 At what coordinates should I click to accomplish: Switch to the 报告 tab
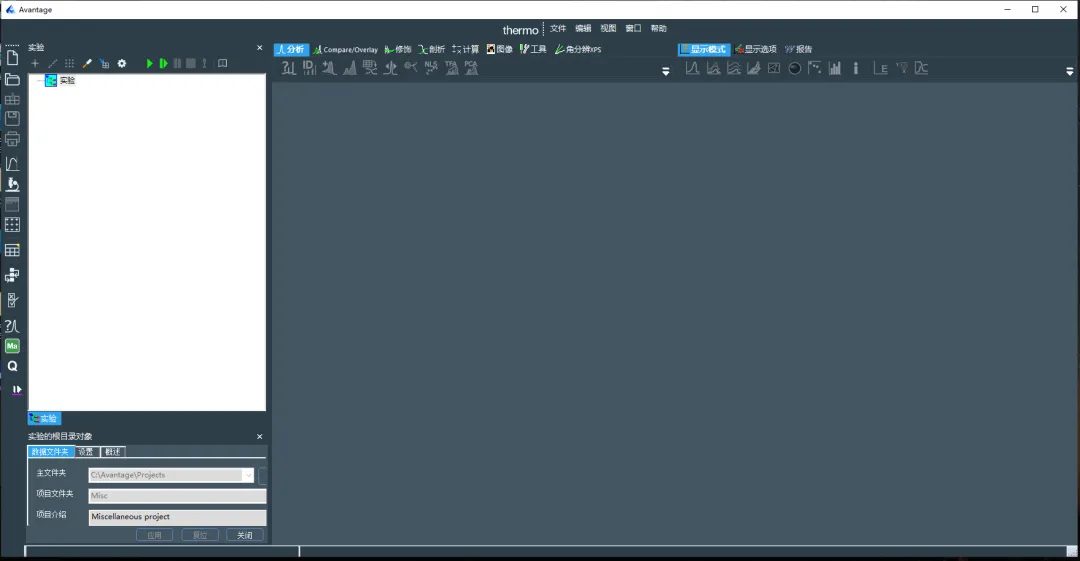(x=799, y=50)
